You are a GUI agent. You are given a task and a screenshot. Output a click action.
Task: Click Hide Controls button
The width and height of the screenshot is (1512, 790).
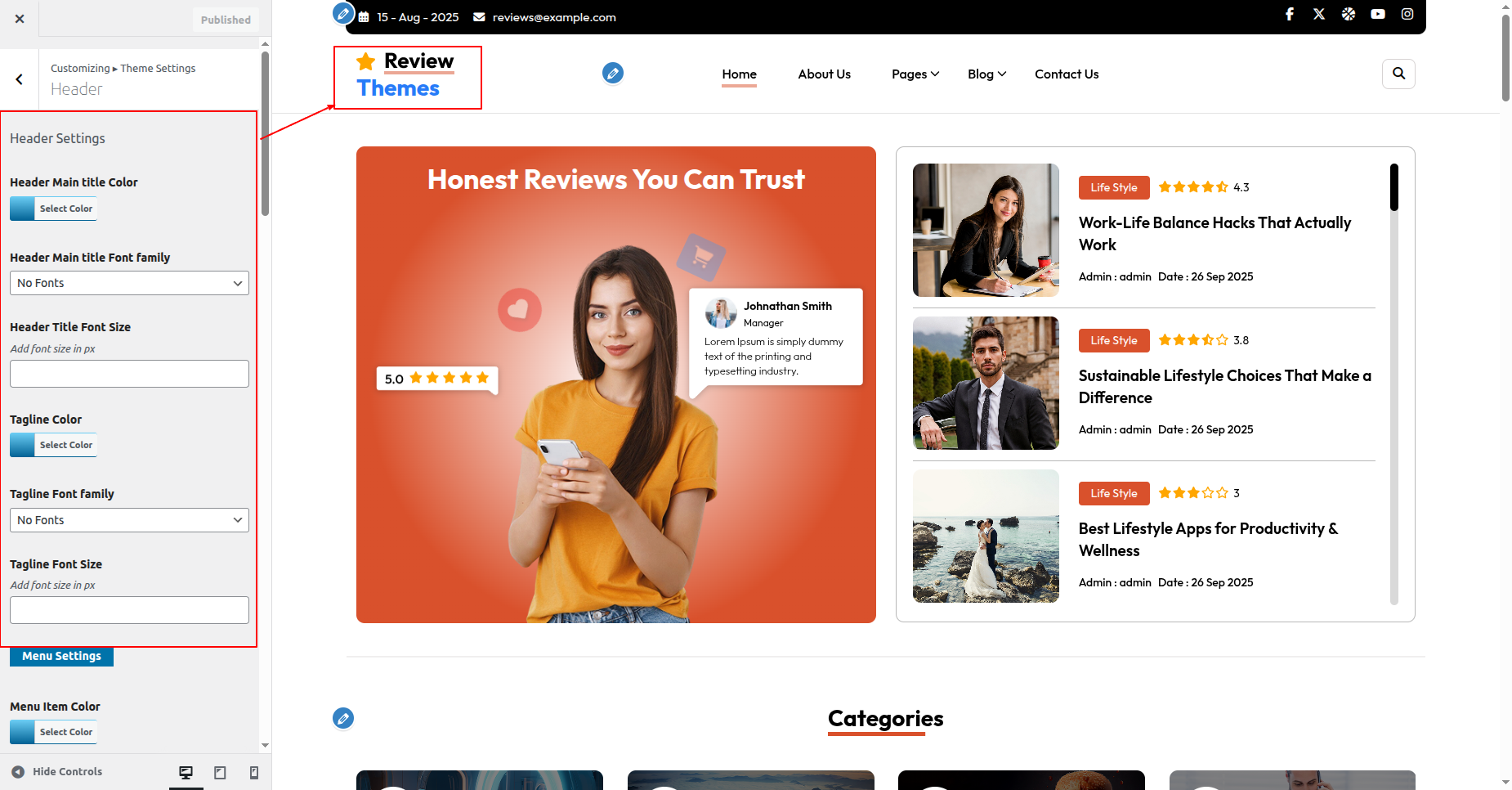pyautogui.click(x=57, y=772)
